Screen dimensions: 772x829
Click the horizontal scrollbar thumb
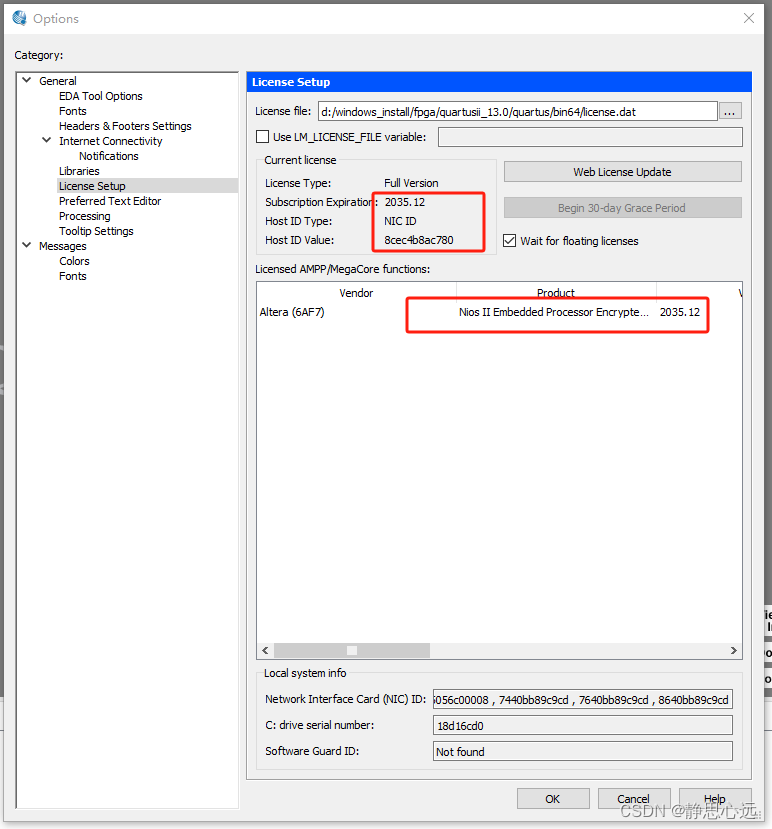(352, 650)
